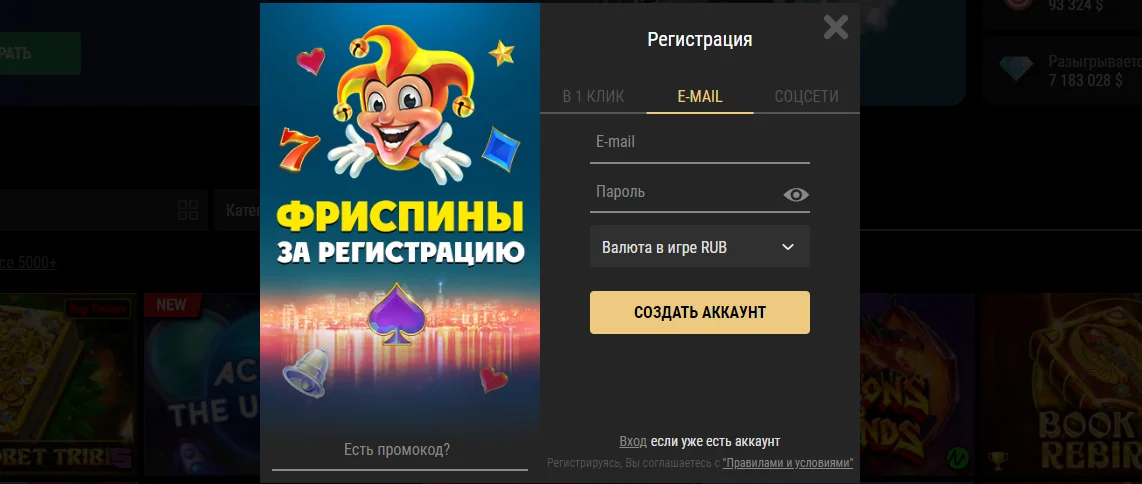This screenshot has height=484, width=1142.
Task: Click the СОЗДАТЬ АККАУНТ button
Action: pos(700,312)
